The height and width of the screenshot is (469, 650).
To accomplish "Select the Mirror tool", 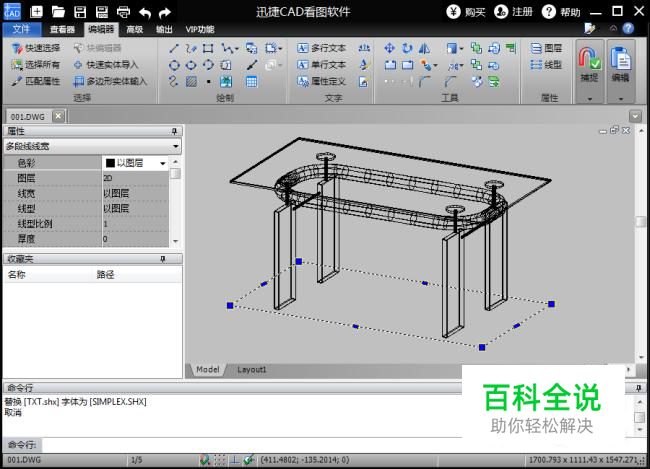I will 424,48.
